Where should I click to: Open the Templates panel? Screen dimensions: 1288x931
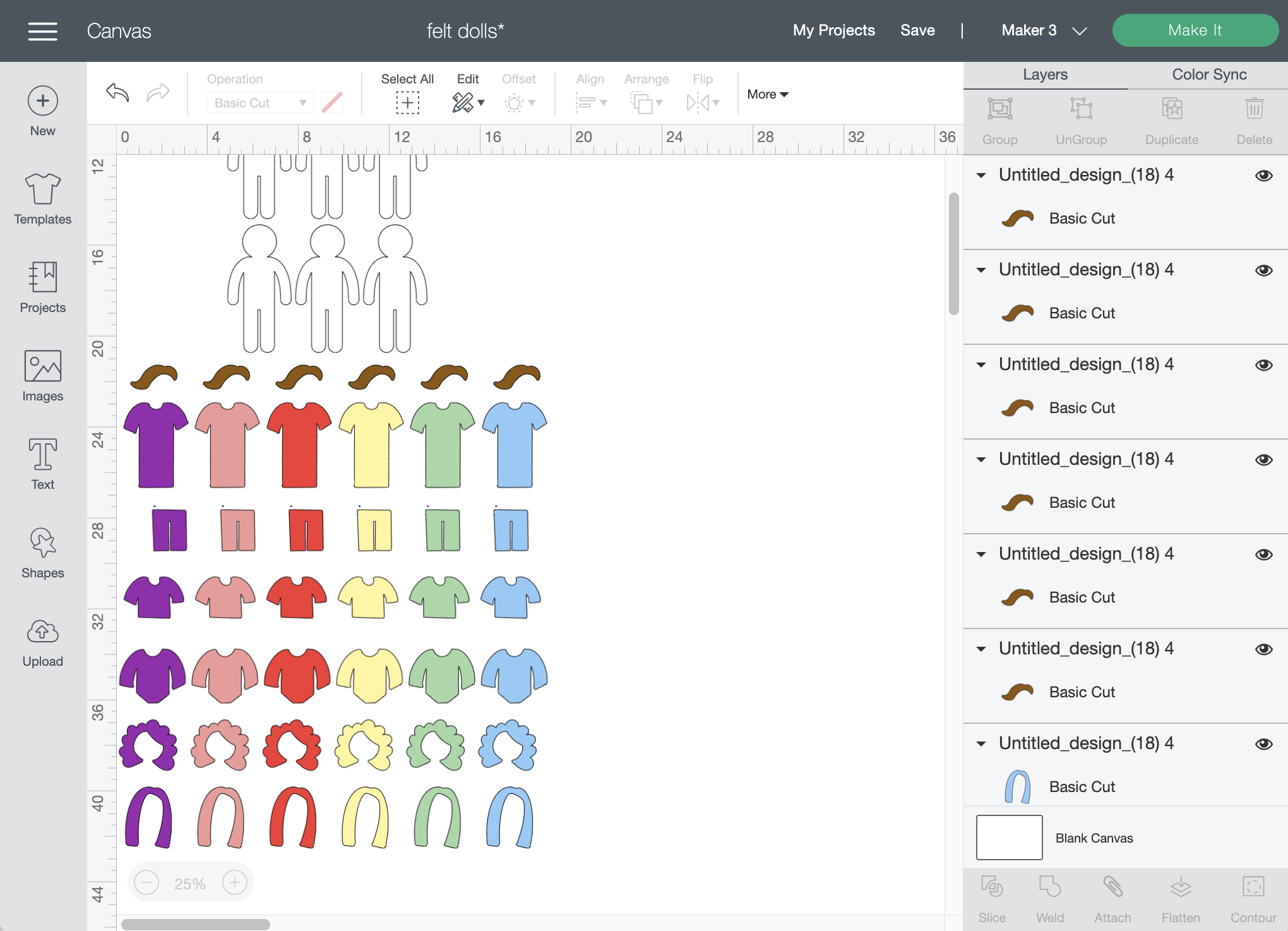pos(42,200)
